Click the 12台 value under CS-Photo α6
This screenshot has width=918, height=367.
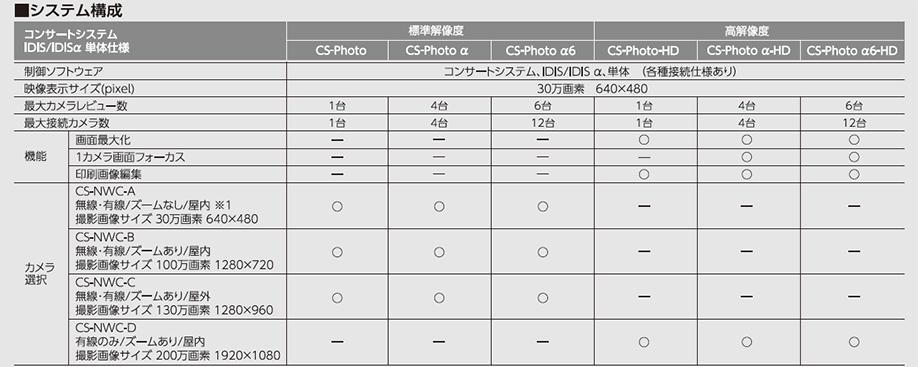pos(543,123)
